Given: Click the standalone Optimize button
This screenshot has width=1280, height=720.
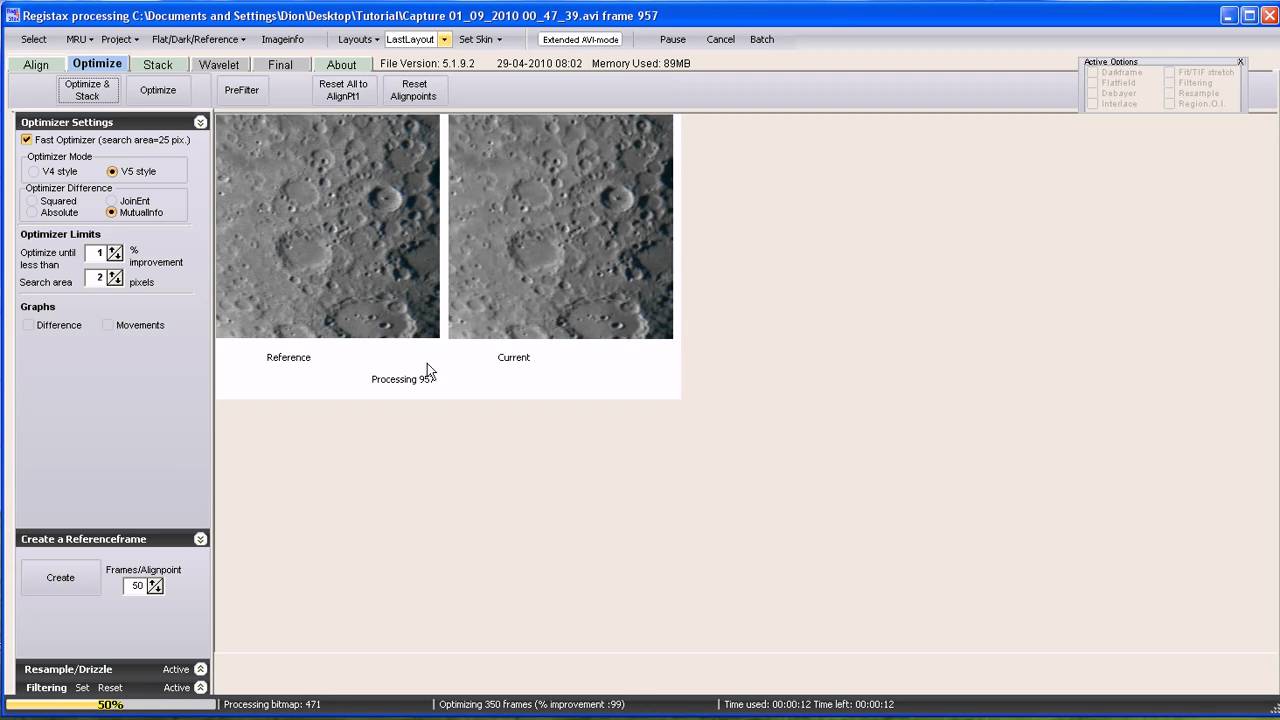Looking at the screenshot, I should coord(158,90).
